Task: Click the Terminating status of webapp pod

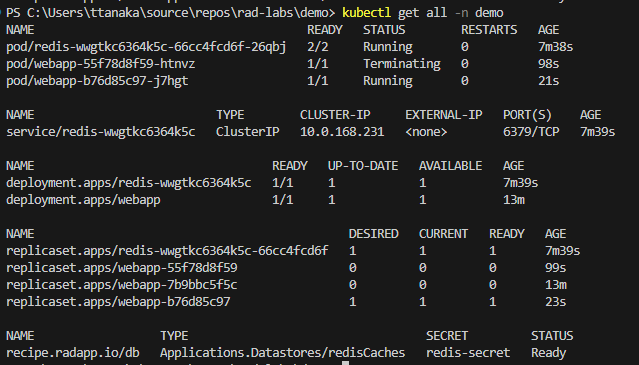Action: pos(401,64)
